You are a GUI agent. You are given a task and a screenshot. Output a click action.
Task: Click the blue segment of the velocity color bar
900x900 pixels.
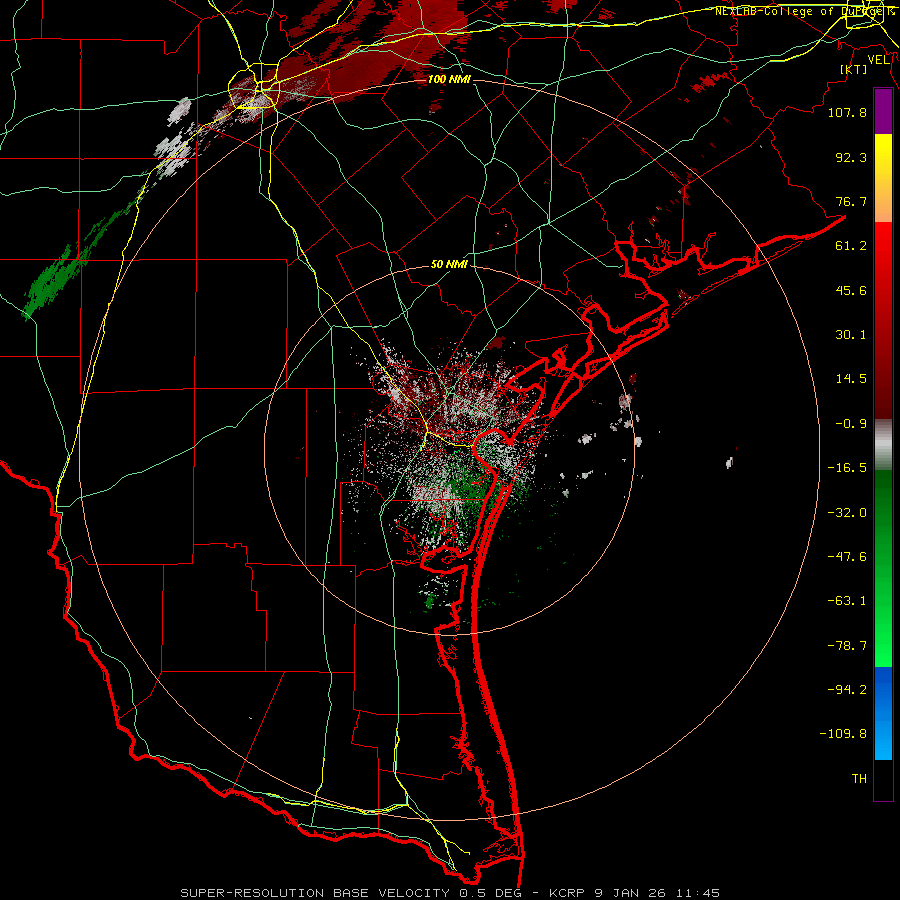coord(883,713)
